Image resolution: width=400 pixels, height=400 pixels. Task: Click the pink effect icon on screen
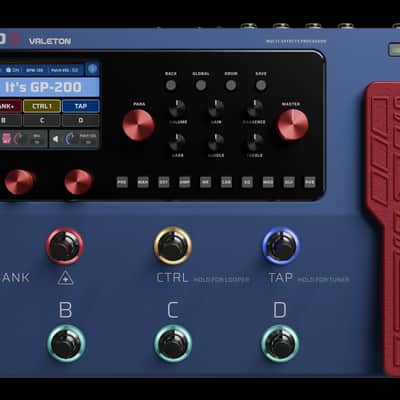pos(6,138)
